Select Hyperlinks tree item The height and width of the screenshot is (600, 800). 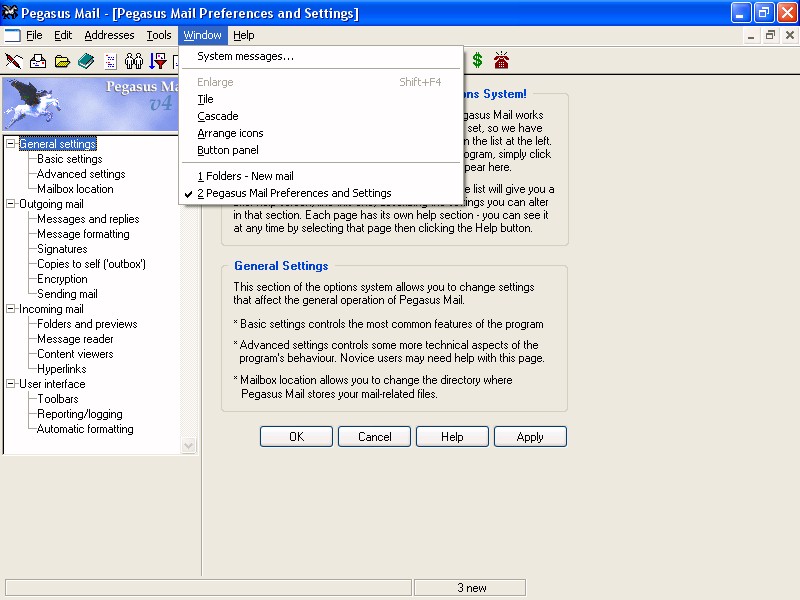pos(62,369)
